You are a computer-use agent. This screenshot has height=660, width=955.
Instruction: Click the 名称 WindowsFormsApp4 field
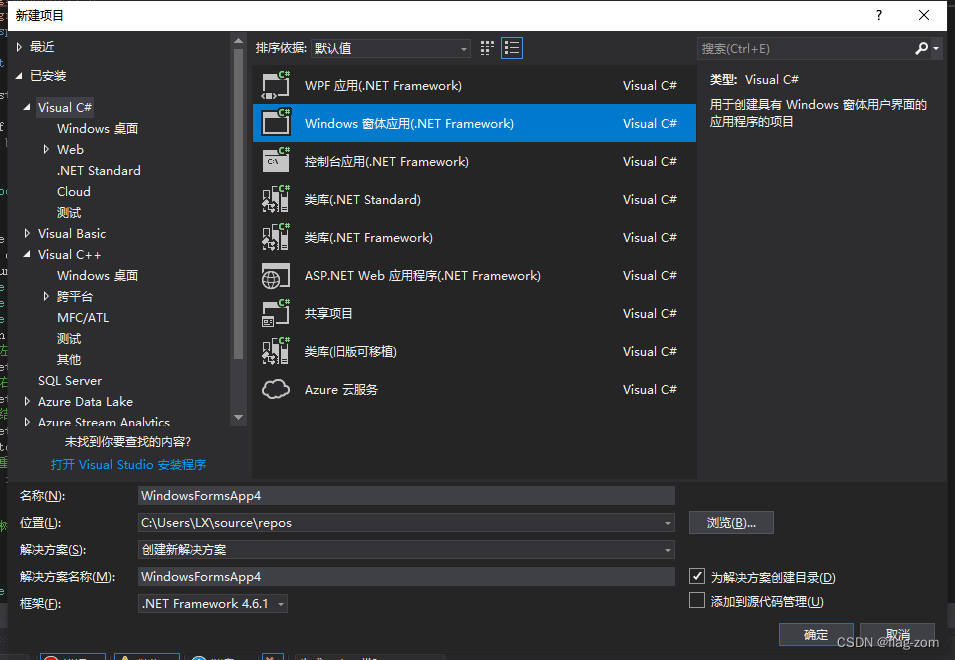pyautogui.click(x=406, y=496)
